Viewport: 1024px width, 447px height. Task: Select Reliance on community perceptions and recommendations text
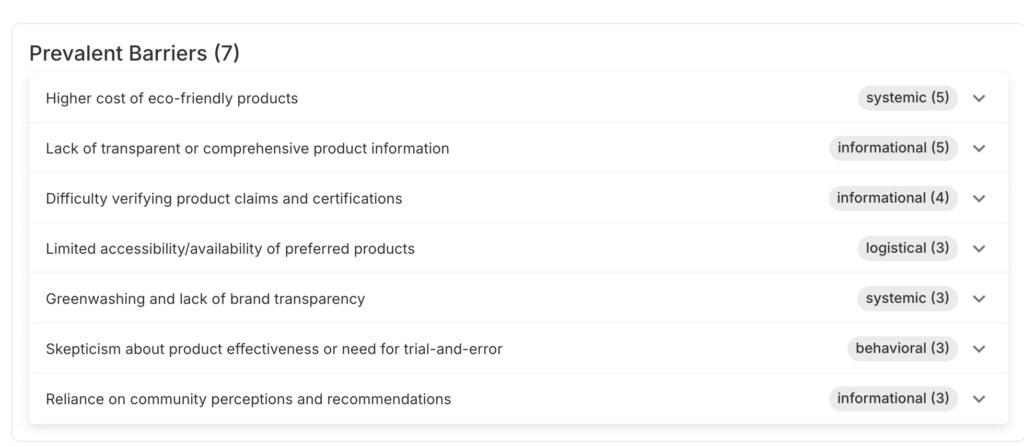pos(248,399)
